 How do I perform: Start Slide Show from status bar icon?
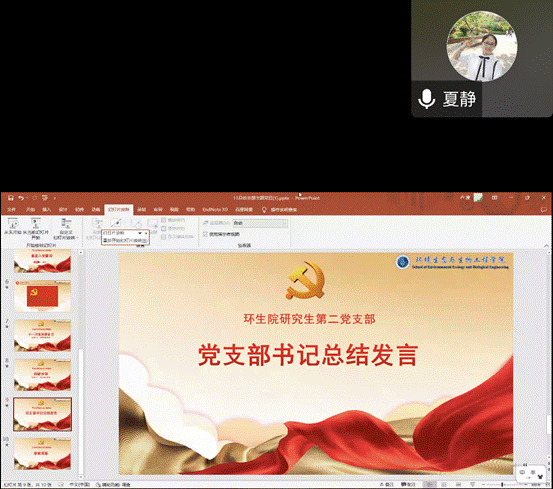(473, 484)
